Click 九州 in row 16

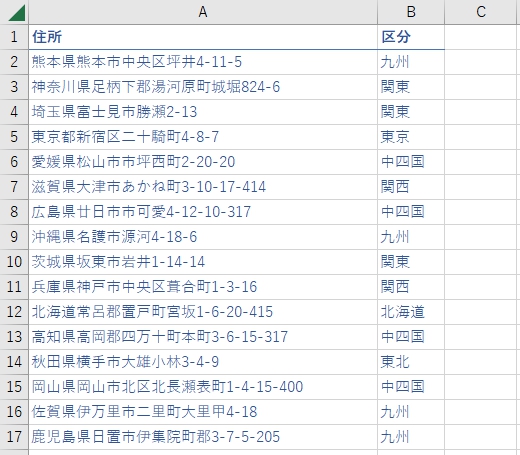click(x=411, y=412)
